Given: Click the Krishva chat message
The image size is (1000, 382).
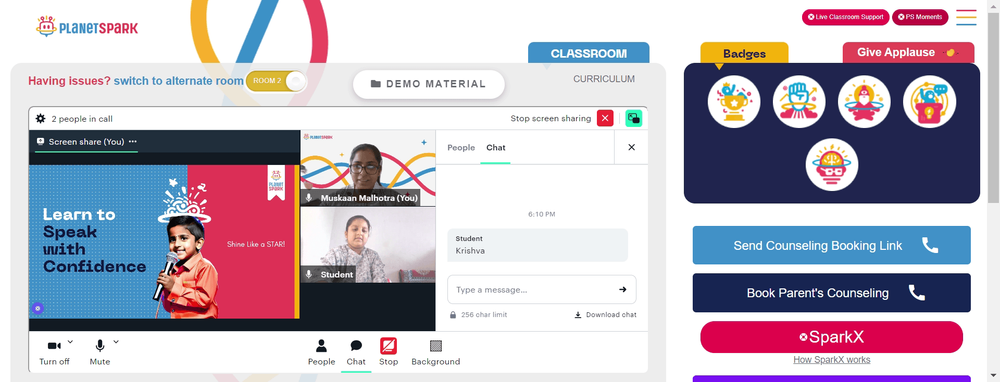Looking at the screenshot, I should click(x=537, y=245).
